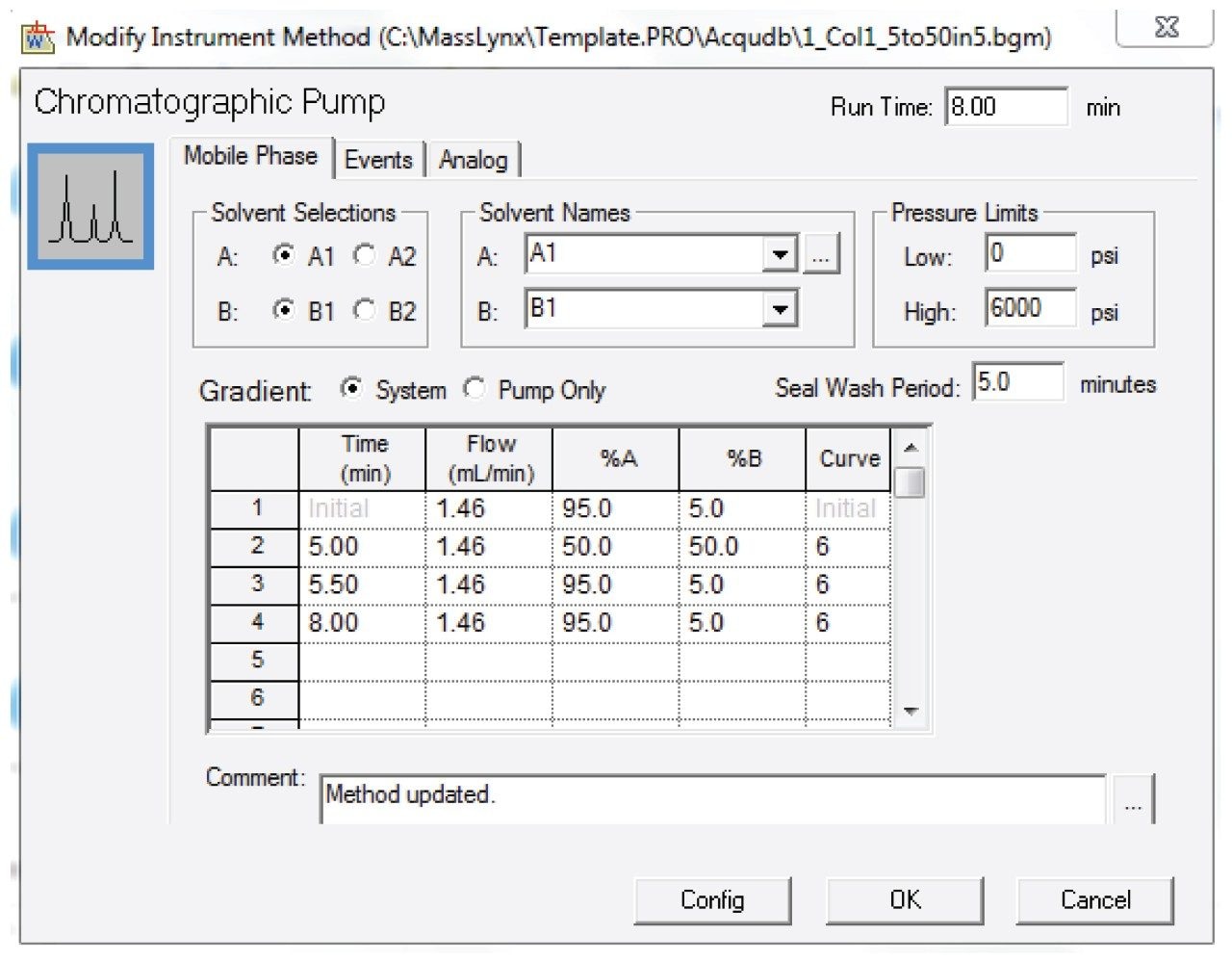Click gradient table scroll up arrow
Viewport: 1232px width, 961px height.
[911, 448]
